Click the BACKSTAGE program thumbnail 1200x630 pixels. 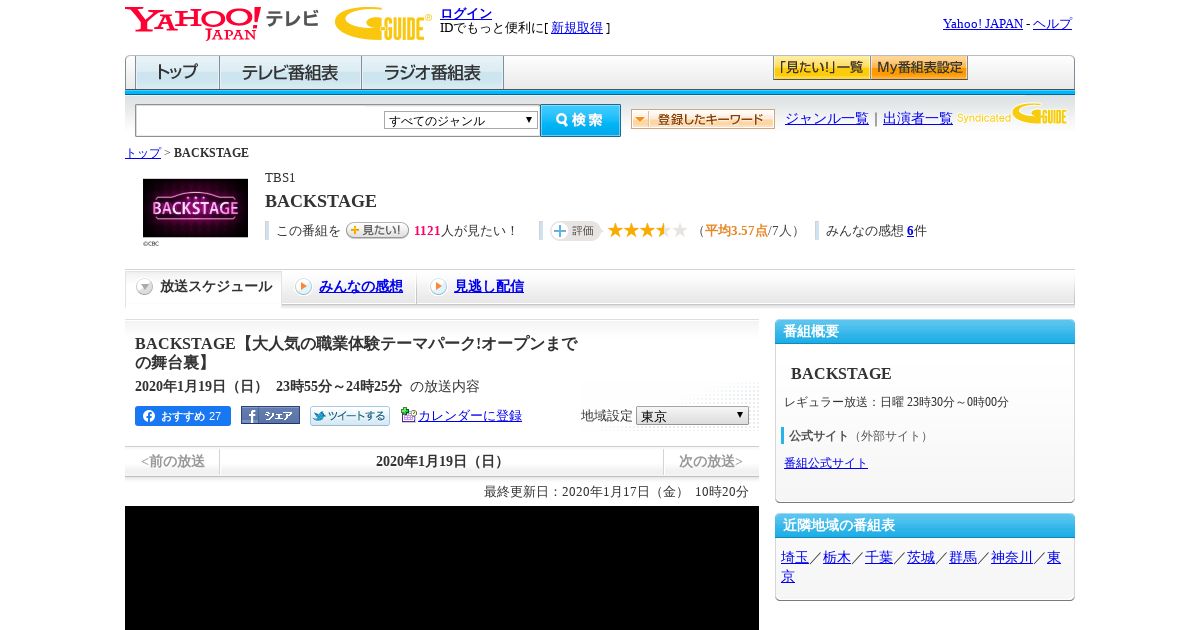pos(195,208)
